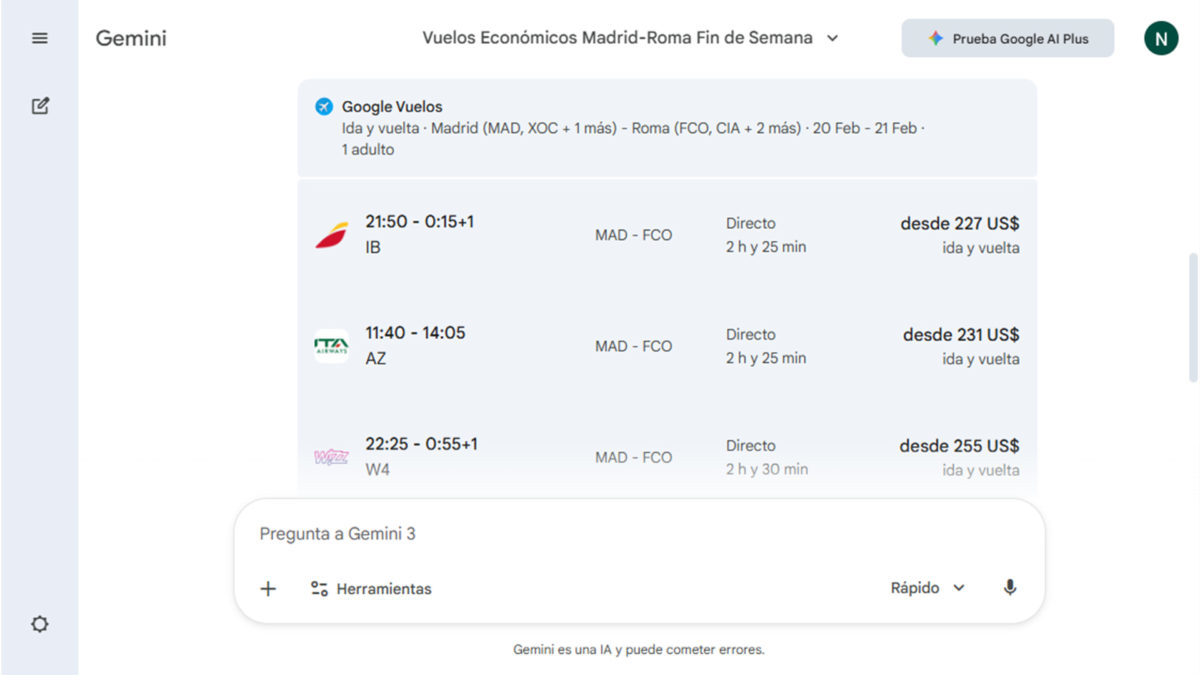Click the Google Vuelos airplane icon

coord(324,107)
